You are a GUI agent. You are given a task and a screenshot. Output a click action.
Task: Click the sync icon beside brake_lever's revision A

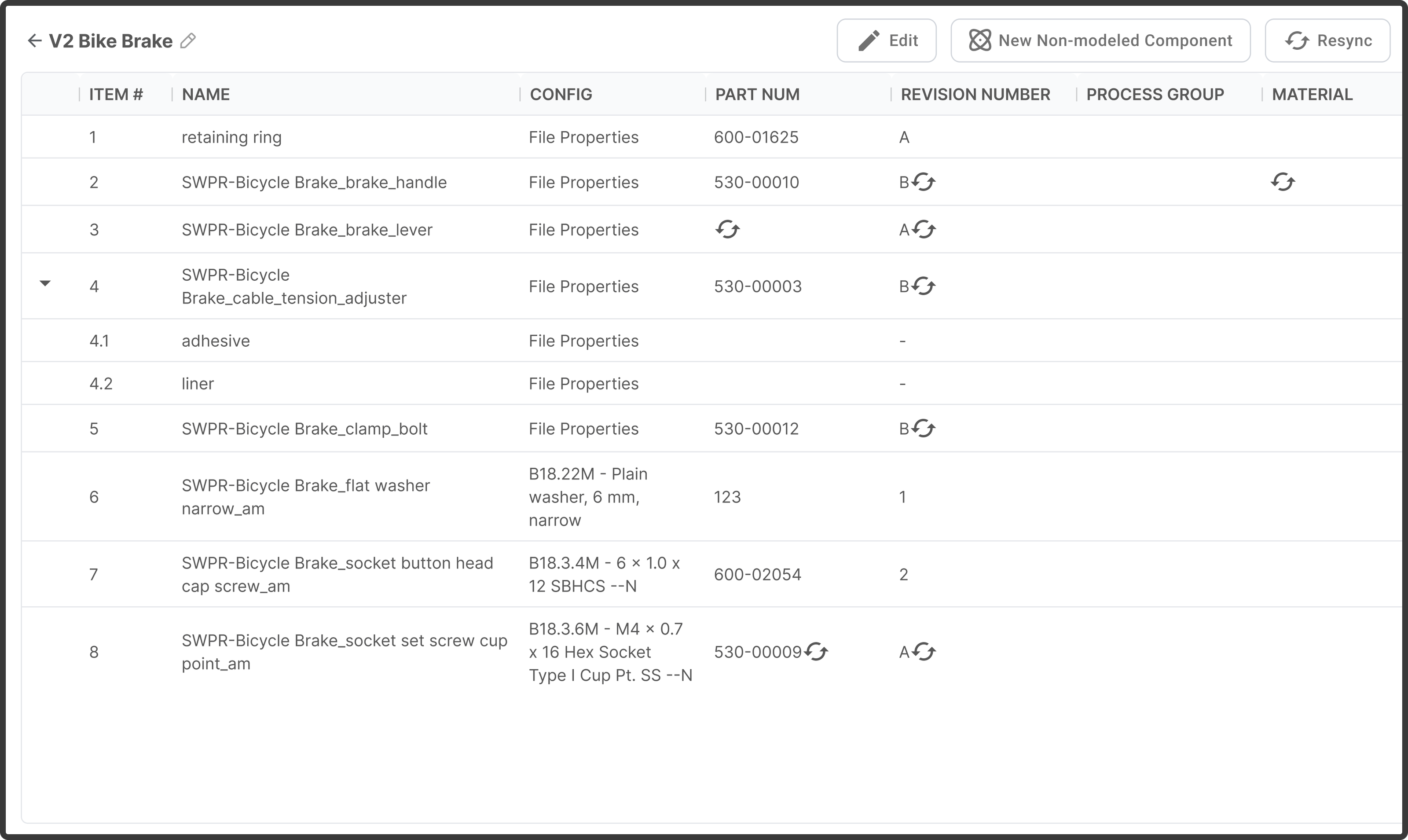924,230
